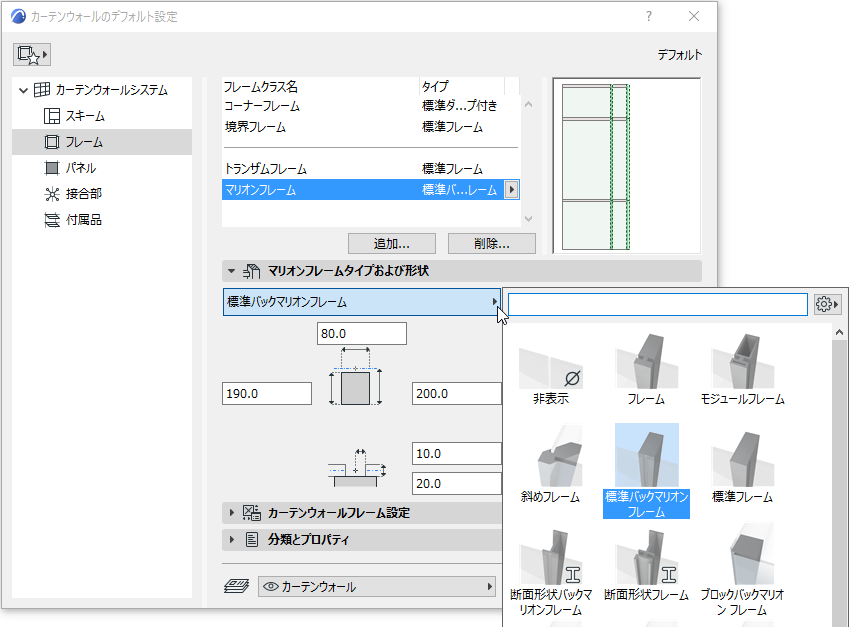Select the トランザムフレーム row
The height and width of the screenshot is (627, 850).
point(371,169)
